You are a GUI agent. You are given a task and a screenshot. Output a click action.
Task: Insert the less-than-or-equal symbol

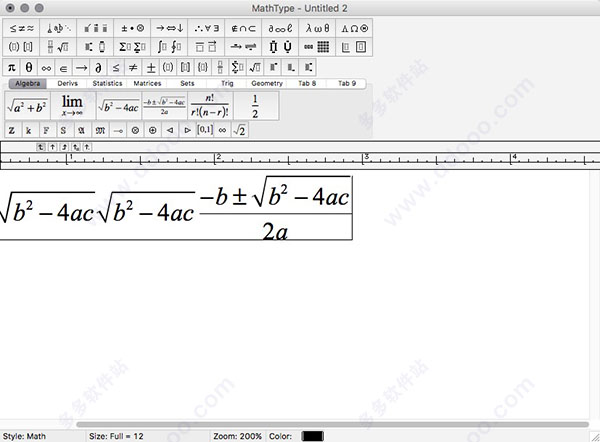coord(116,68)
